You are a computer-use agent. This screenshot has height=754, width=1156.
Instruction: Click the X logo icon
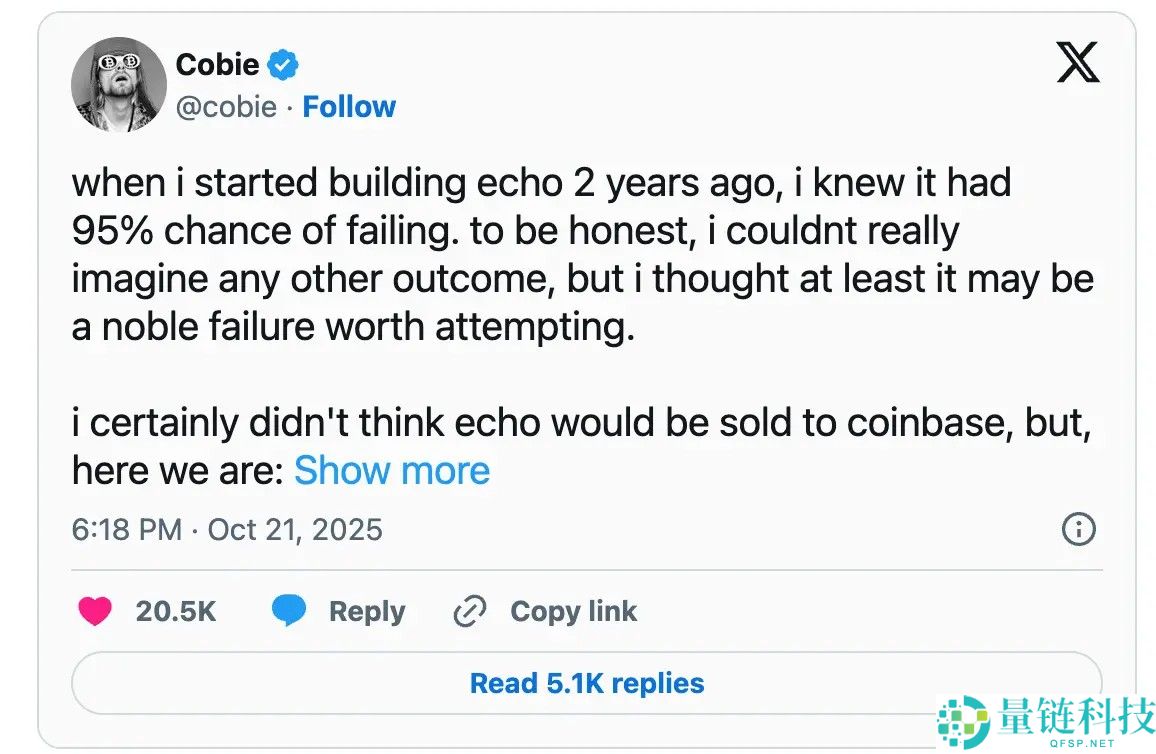[1079, 62]
